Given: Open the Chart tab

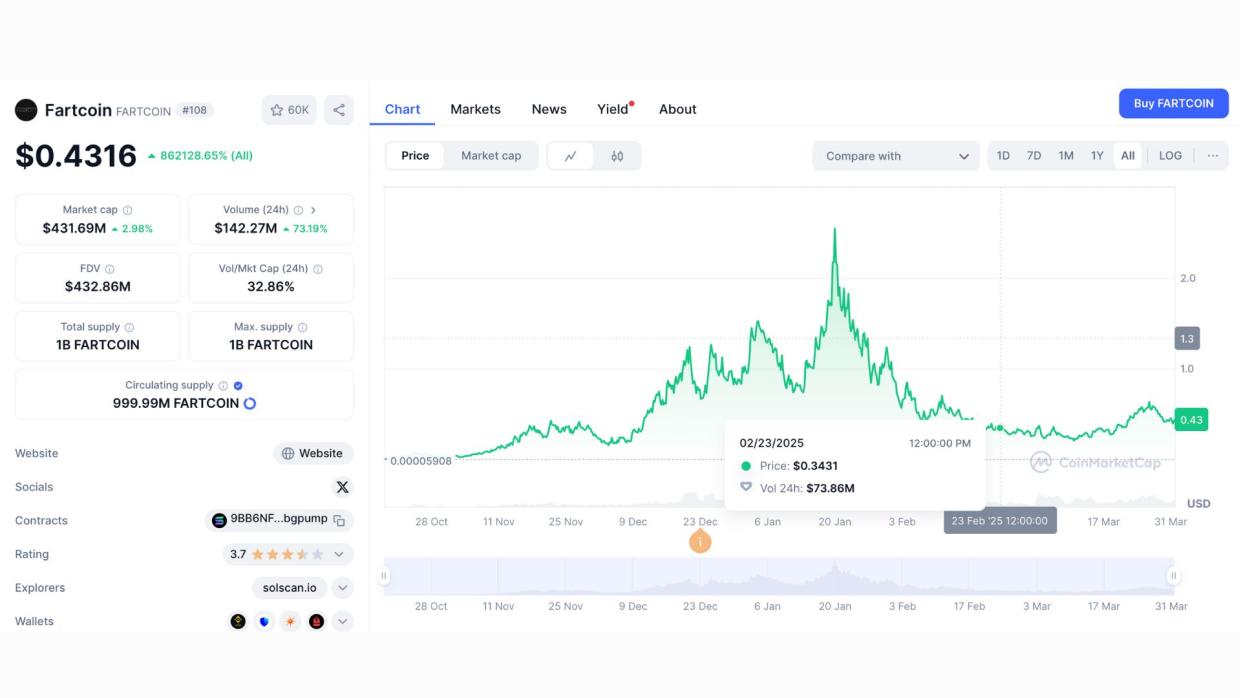Looking at the screenshot, I should coord(402,109).
